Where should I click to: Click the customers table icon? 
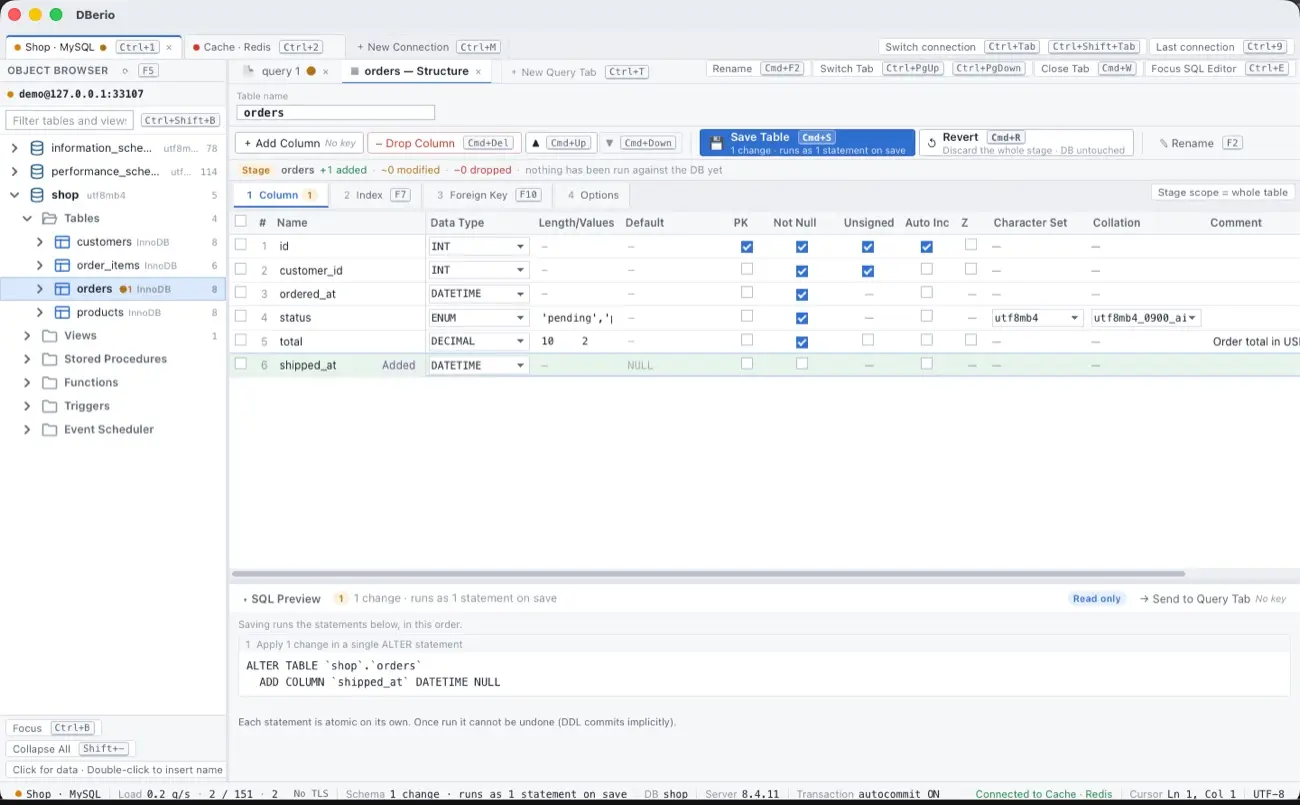[x=62, y=242]
